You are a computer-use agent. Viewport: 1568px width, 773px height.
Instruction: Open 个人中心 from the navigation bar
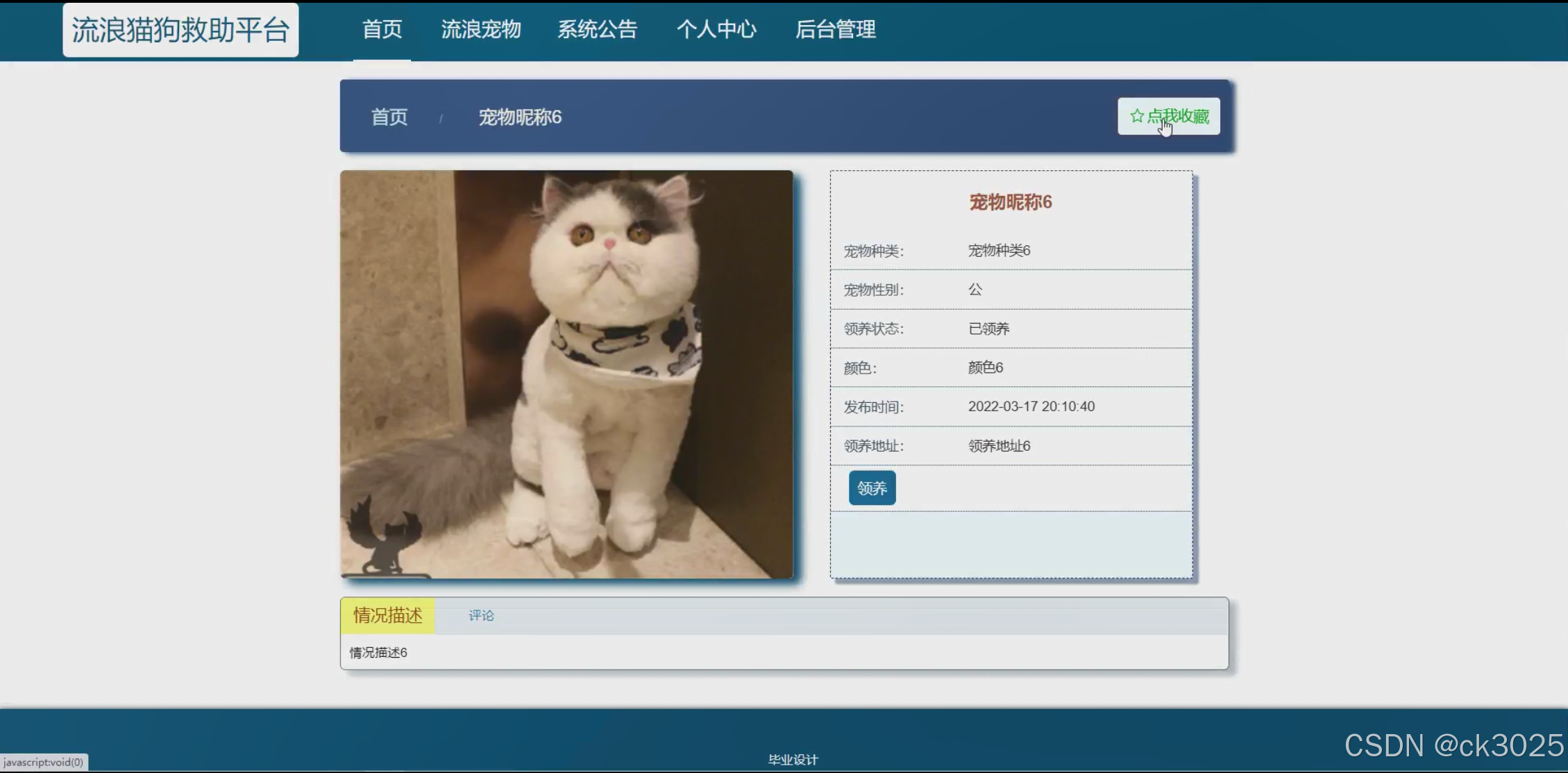point(716,29)
